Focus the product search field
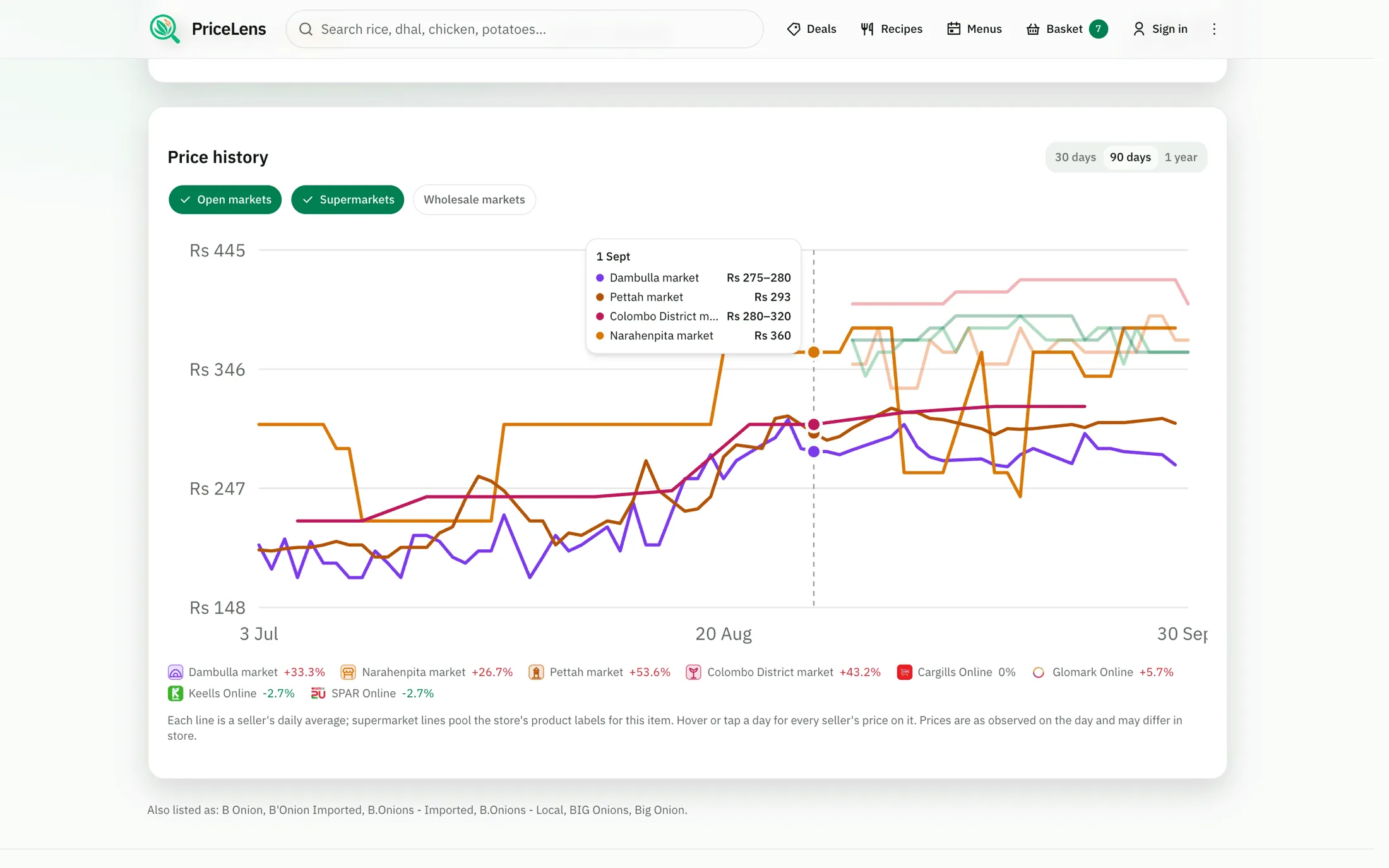 (525, 29)
